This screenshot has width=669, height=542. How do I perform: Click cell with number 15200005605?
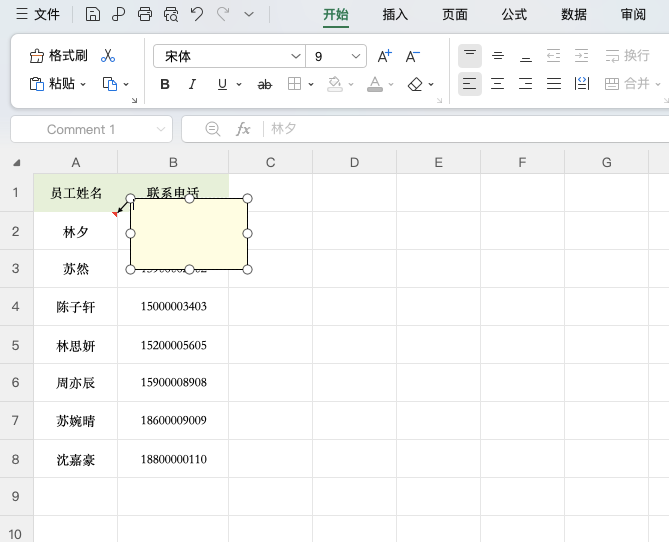click(x=173, y=345)
